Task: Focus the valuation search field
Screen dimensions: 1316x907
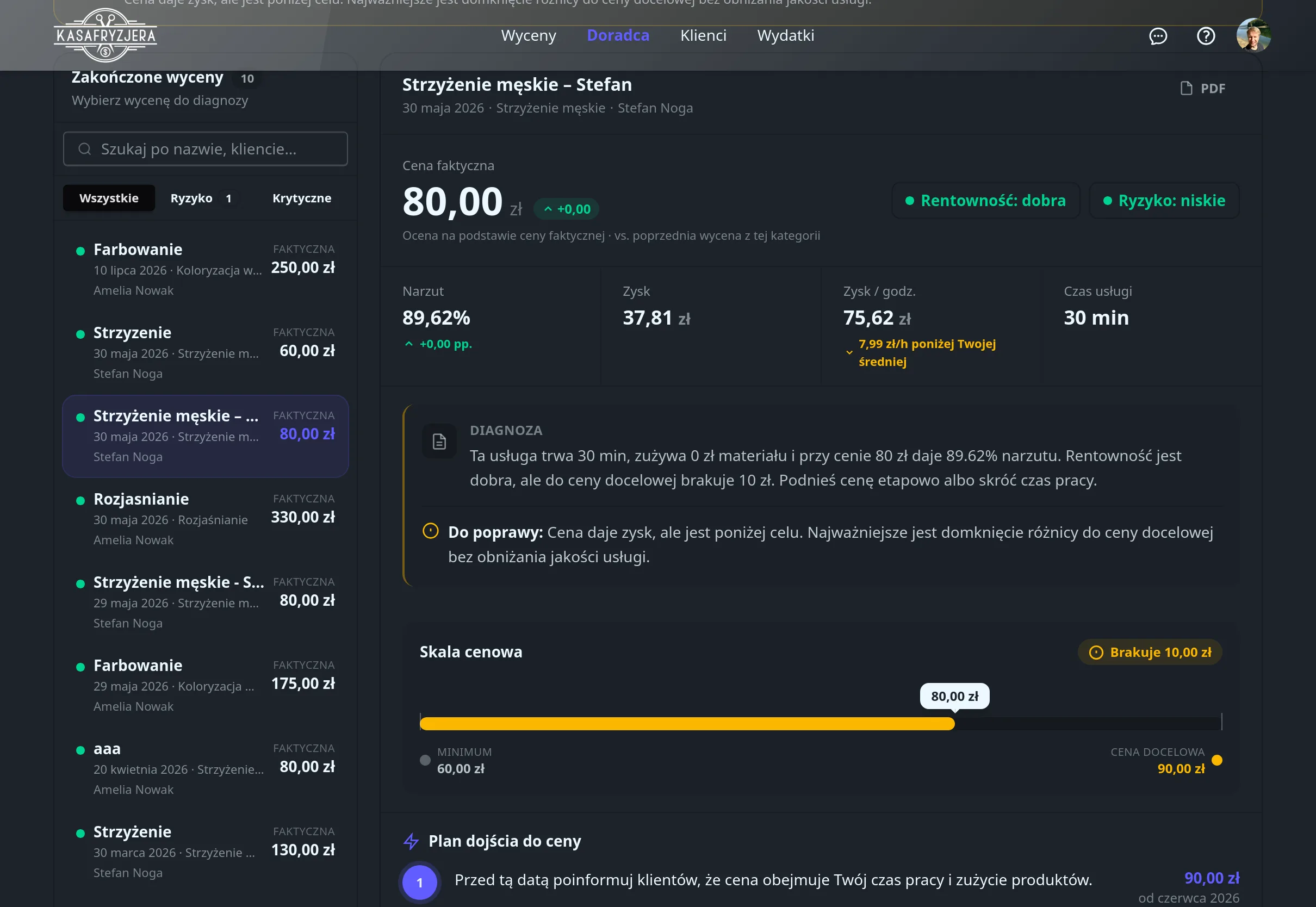Action: [205, 149]
